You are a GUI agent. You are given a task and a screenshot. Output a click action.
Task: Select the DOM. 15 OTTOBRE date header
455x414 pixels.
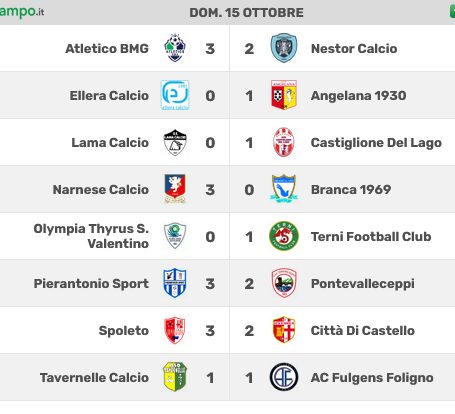[246, 13]
